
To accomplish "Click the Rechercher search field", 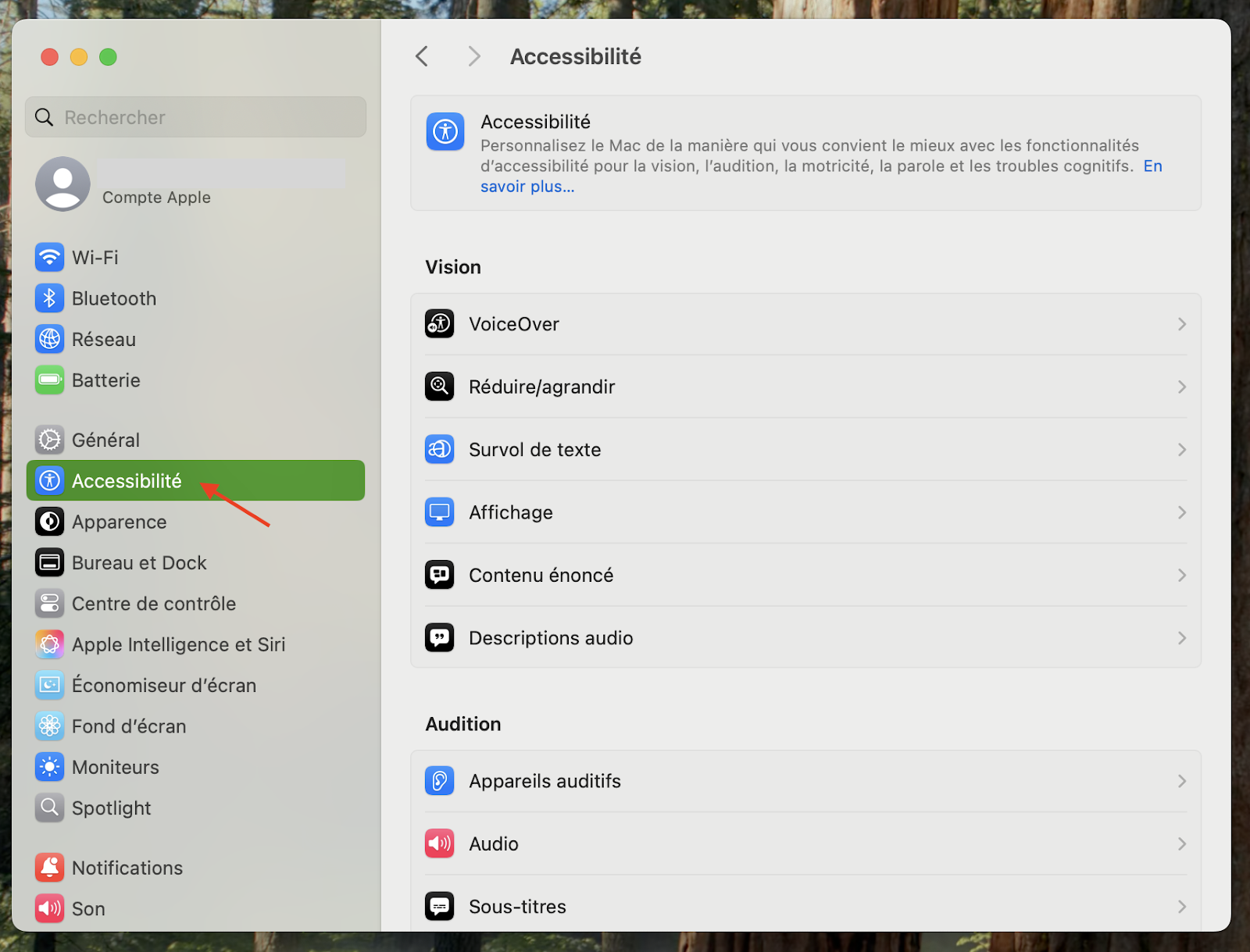I will click(195, 116).
